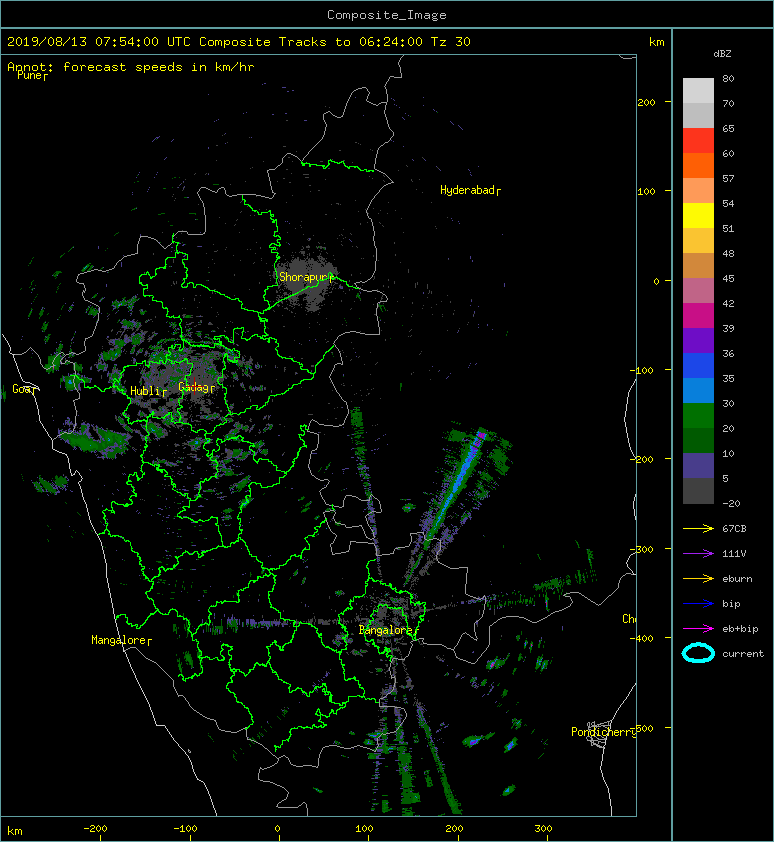Screen dimensions: 774x842
Task: Pick the magenta dBZ swatch above 39
Action: click(x=698, y=316)
